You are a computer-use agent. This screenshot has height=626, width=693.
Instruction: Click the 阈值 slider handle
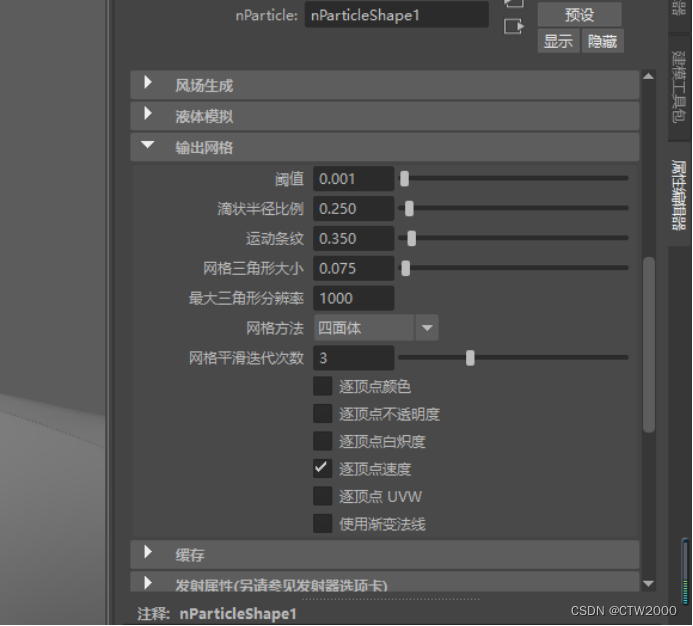404,179
